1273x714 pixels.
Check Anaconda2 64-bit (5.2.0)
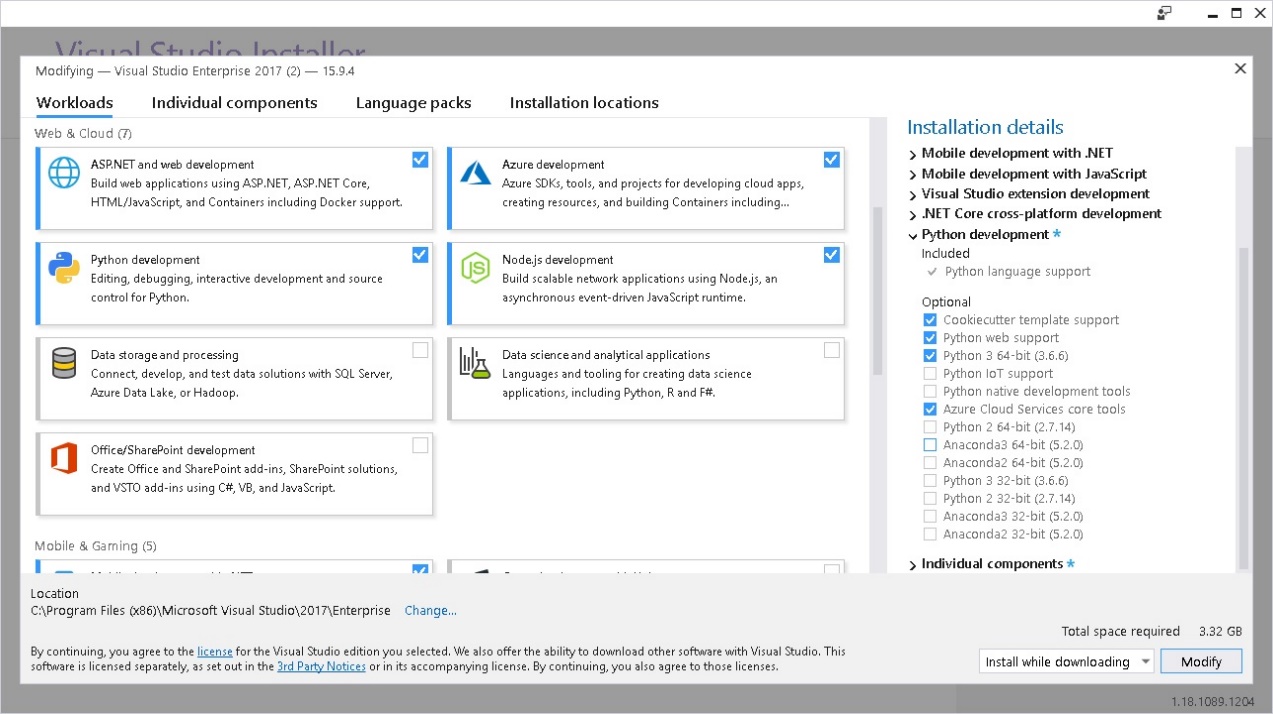click(x=930, y=463)
